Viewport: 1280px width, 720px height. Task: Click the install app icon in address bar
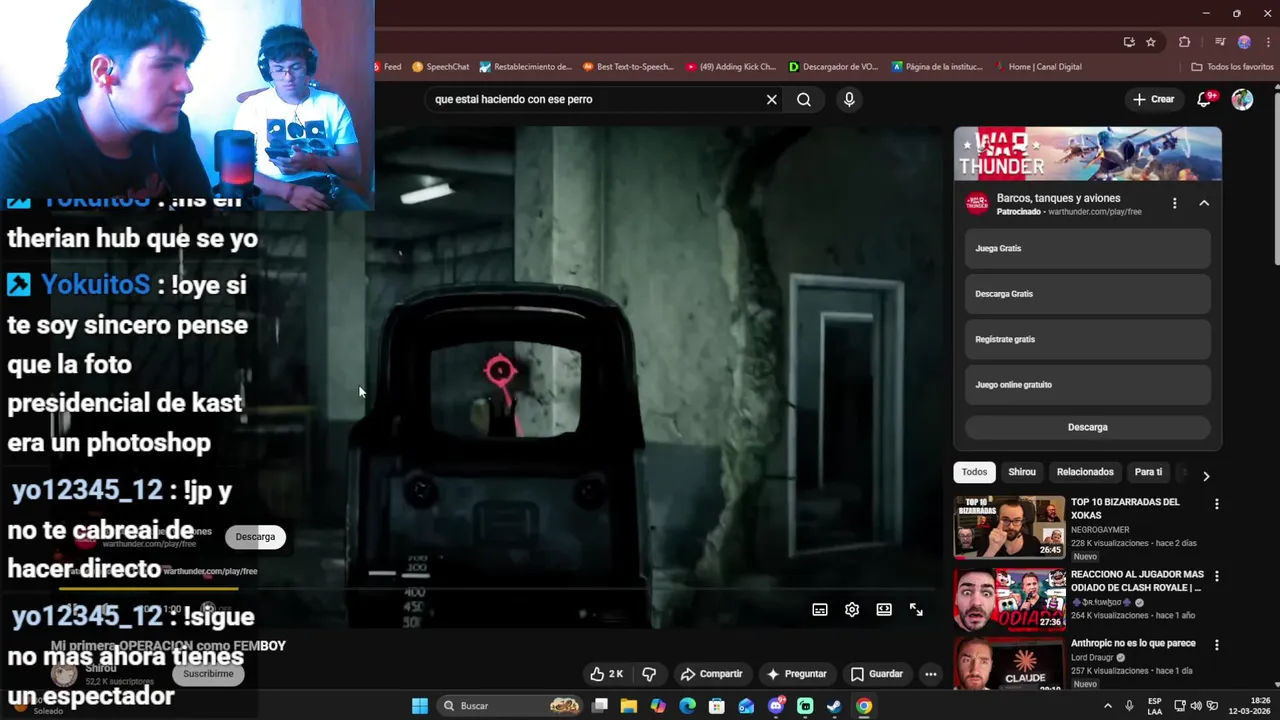(1129, 42)
